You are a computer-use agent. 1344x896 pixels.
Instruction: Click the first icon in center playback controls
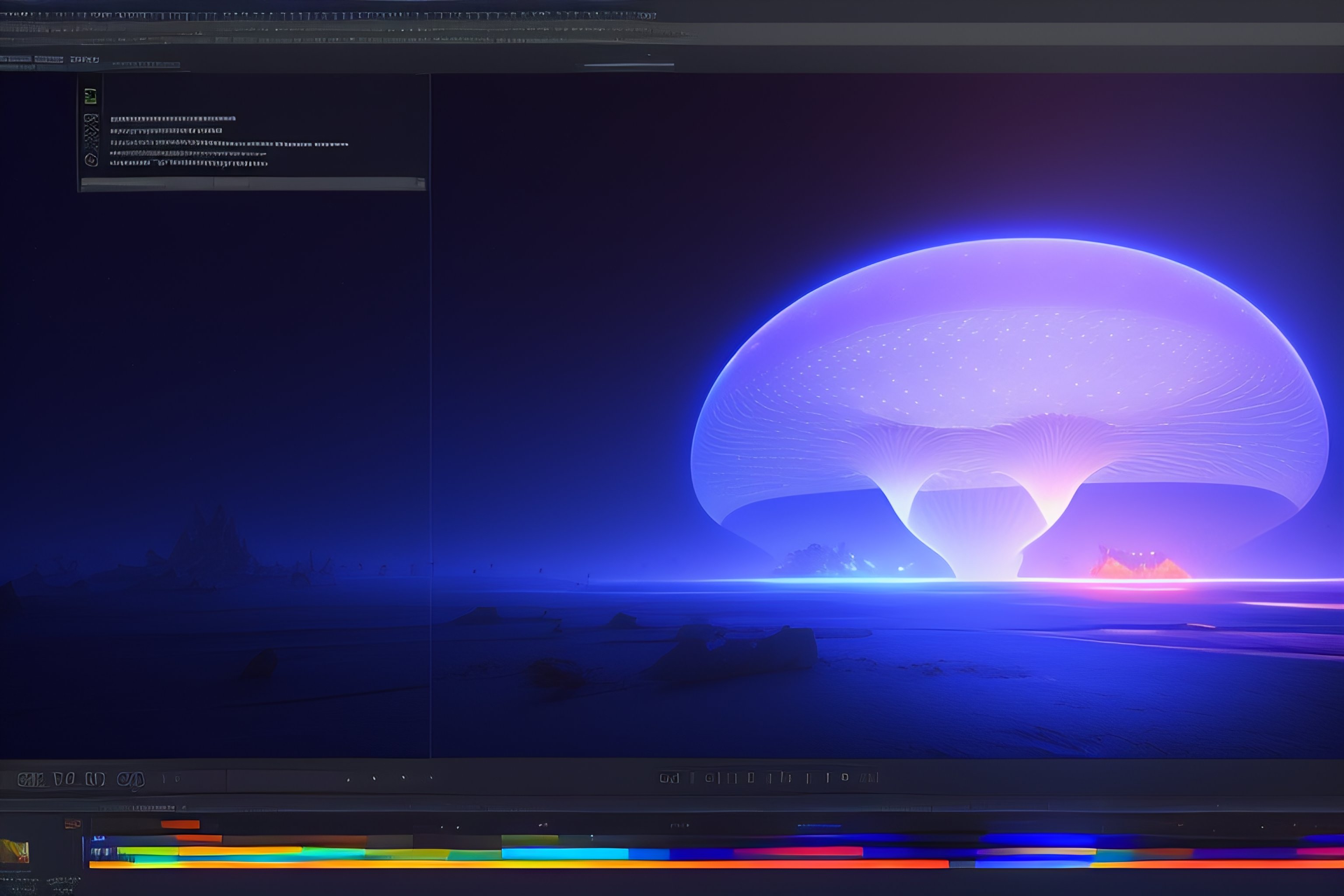(668, 778)
